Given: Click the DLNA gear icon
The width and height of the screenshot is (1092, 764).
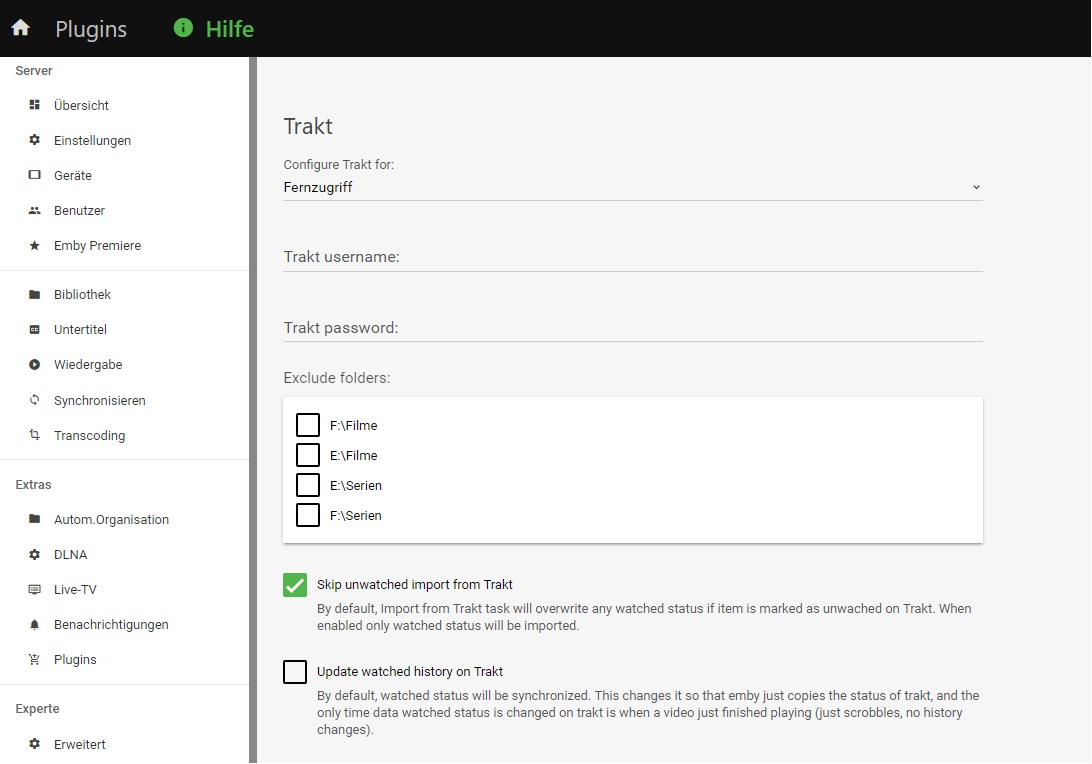Looking at the screenshot, I should pyautogui.click(x=34, y=554).
